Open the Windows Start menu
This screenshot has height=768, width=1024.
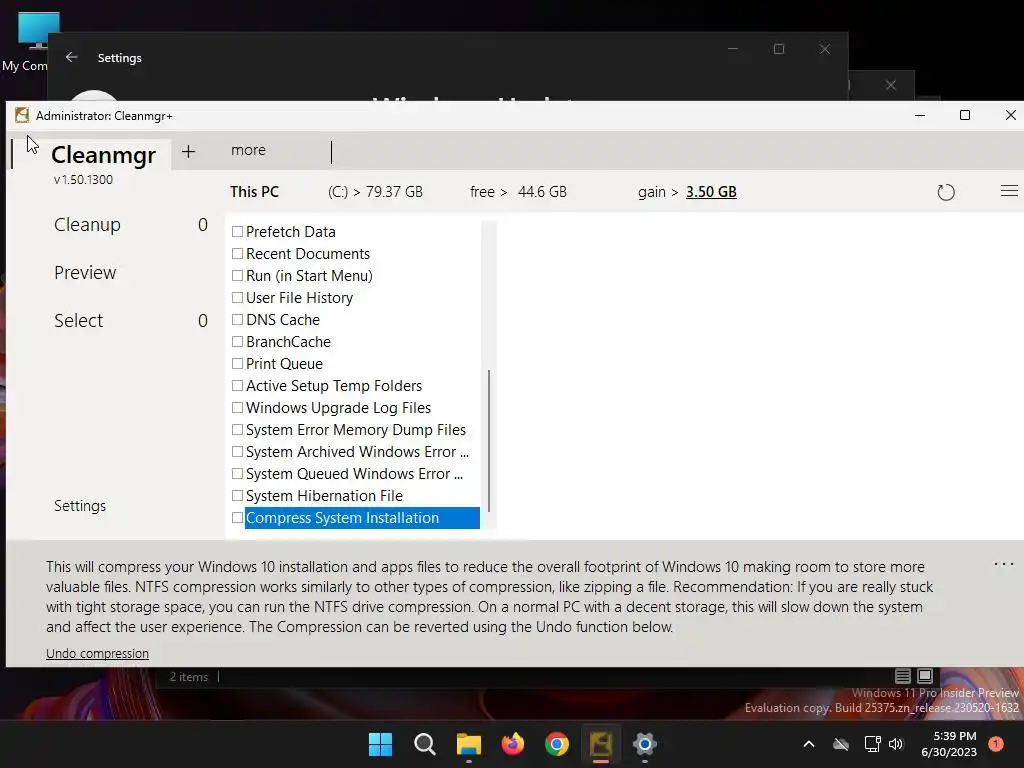coord(381,744)
